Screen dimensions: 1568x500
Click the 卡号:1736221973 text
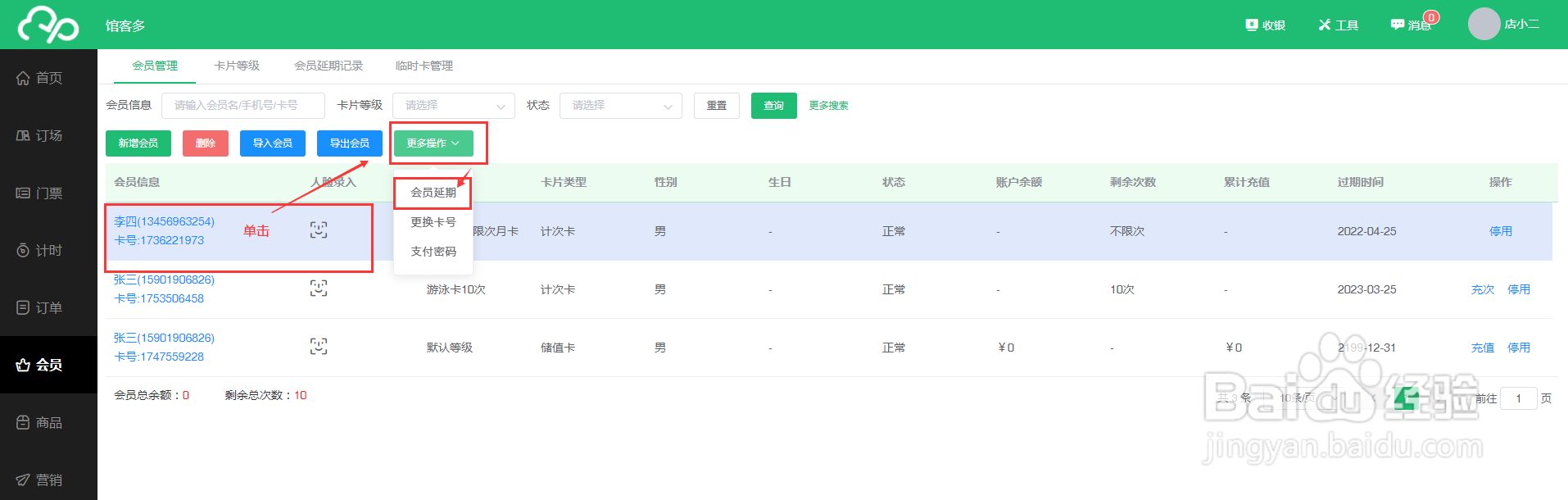coord(159,241)
